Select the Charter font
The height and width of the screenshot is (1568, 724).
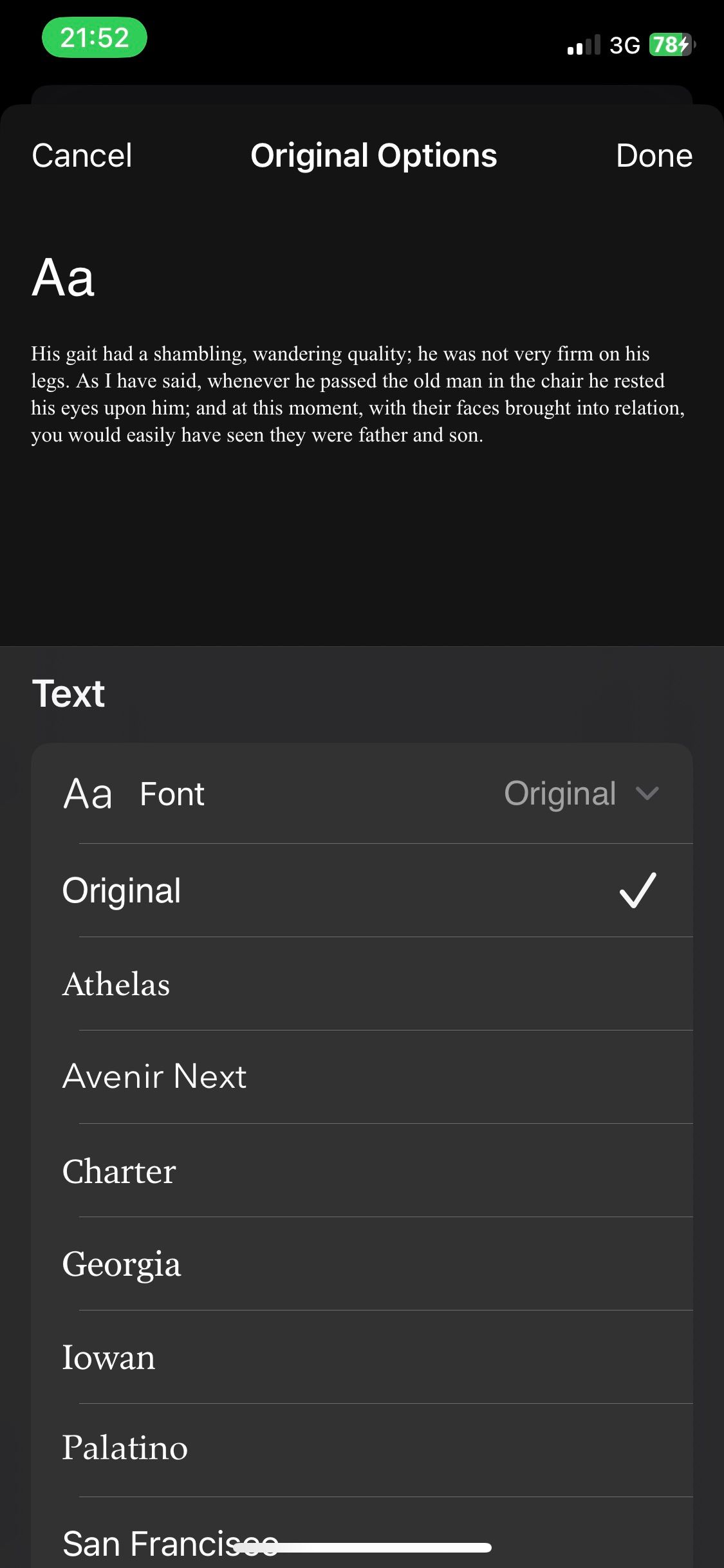tap(119, 1171)
